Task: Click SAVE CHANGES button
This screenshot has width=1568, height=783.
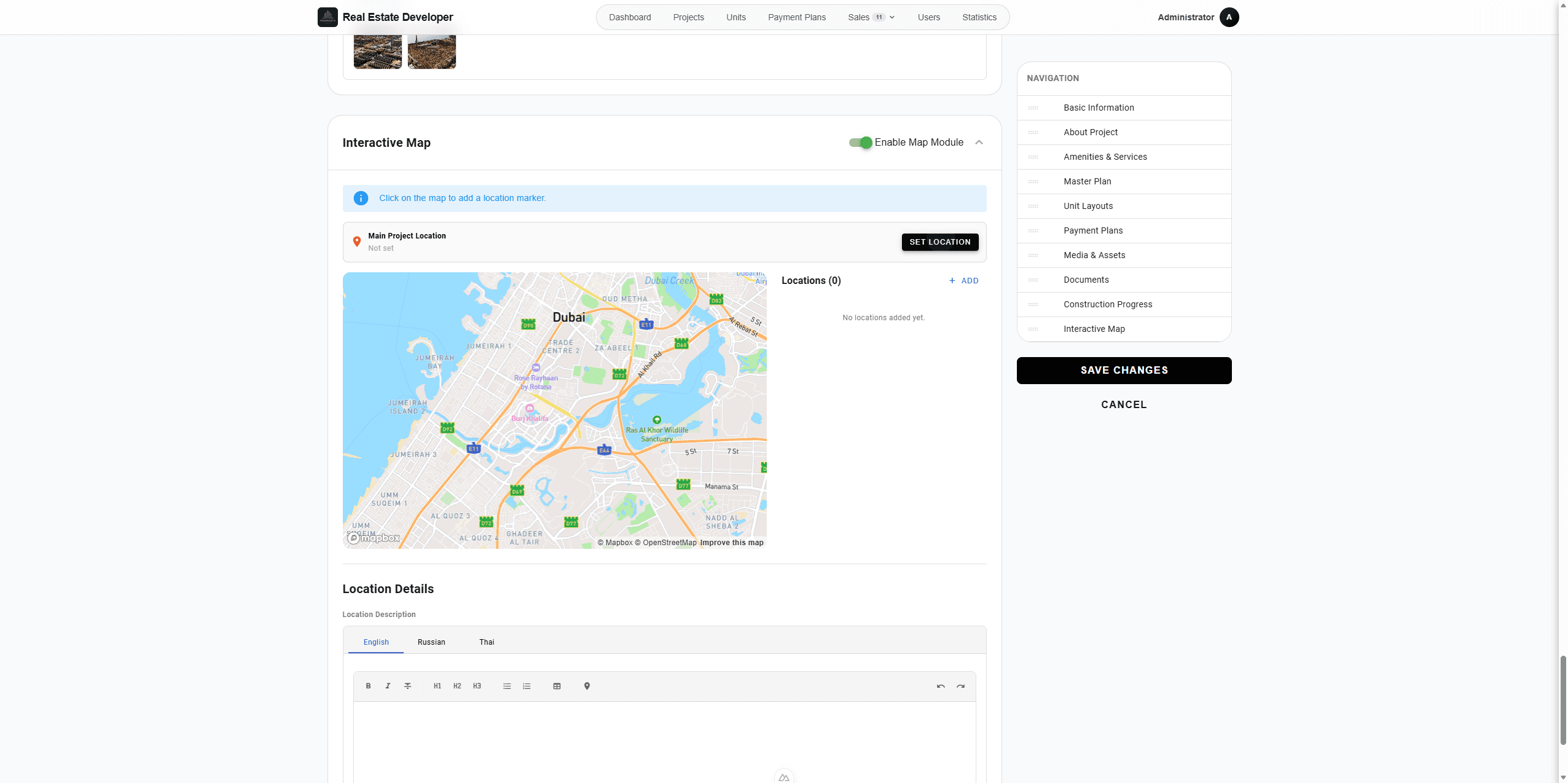Action: tap(1124, 370)
